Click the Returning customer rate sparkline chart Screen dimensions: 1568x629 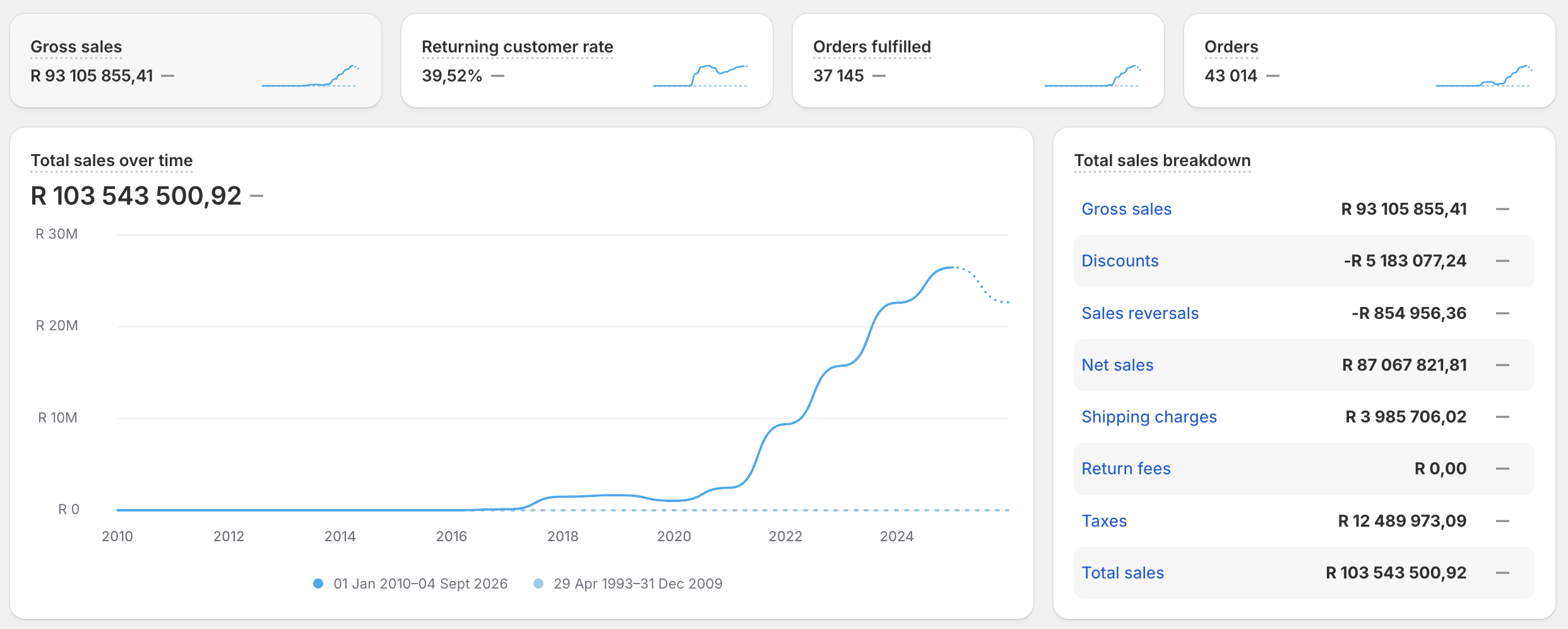(701, 76)
